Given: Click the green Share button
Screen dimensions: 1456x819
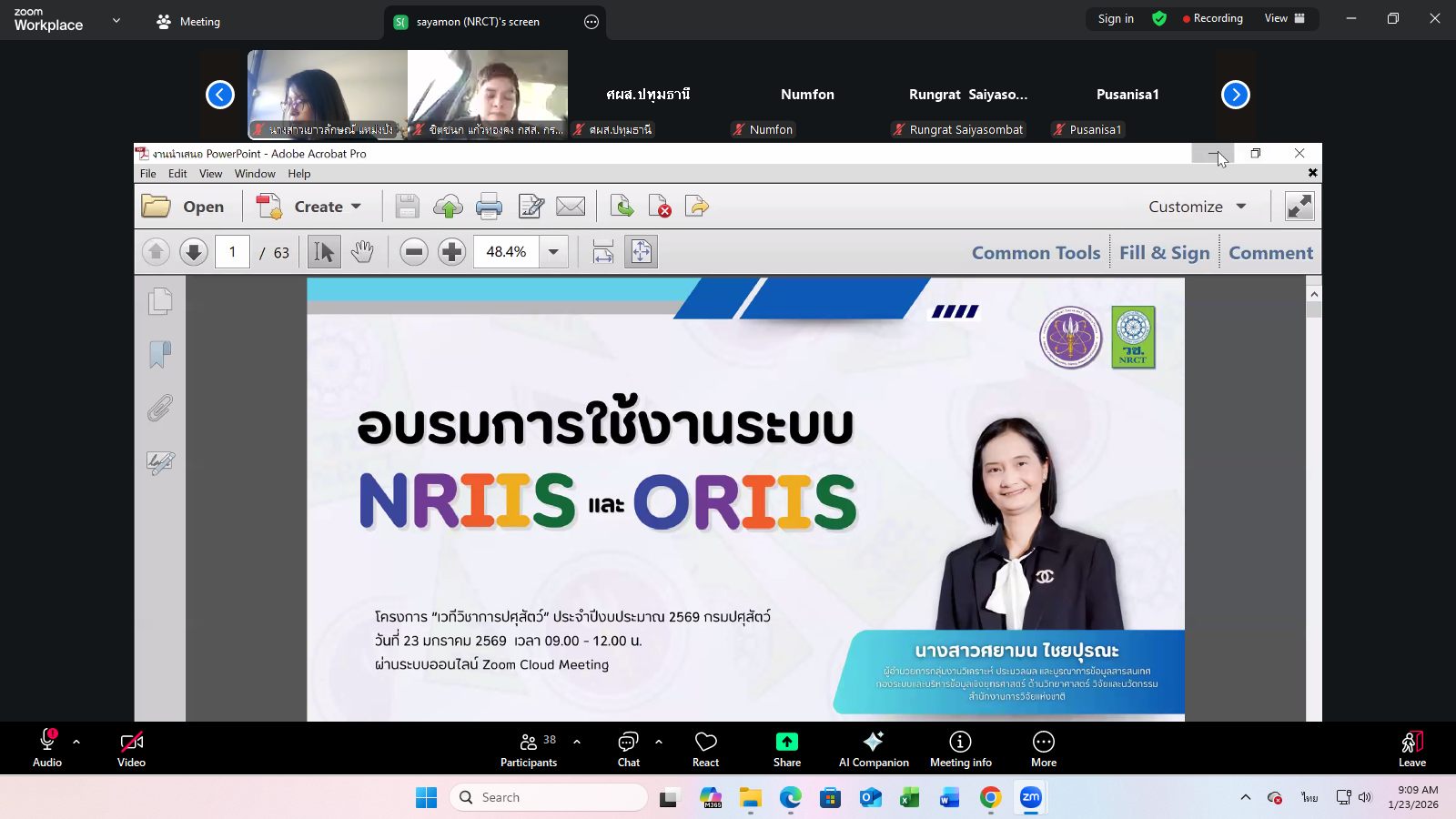Looking at the screenshot, I should tap(787, 748).
